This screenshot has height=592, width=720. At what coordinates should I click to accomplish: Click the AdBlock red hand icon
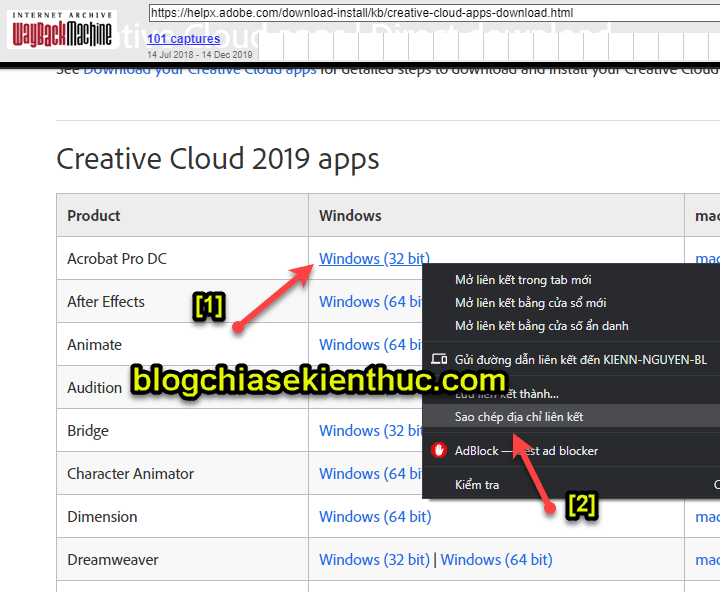coord(439,451)
